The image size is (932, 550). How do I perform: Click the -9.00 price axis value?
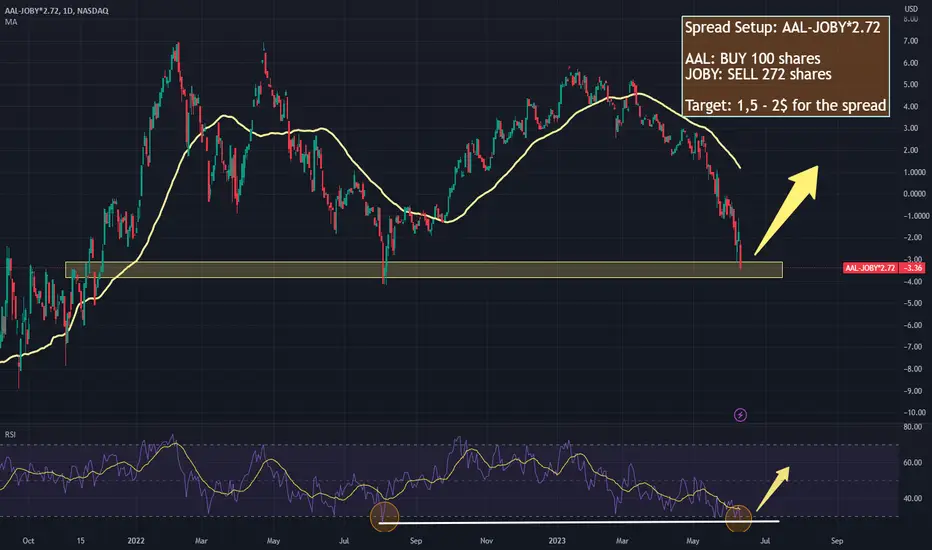point(912,391)
